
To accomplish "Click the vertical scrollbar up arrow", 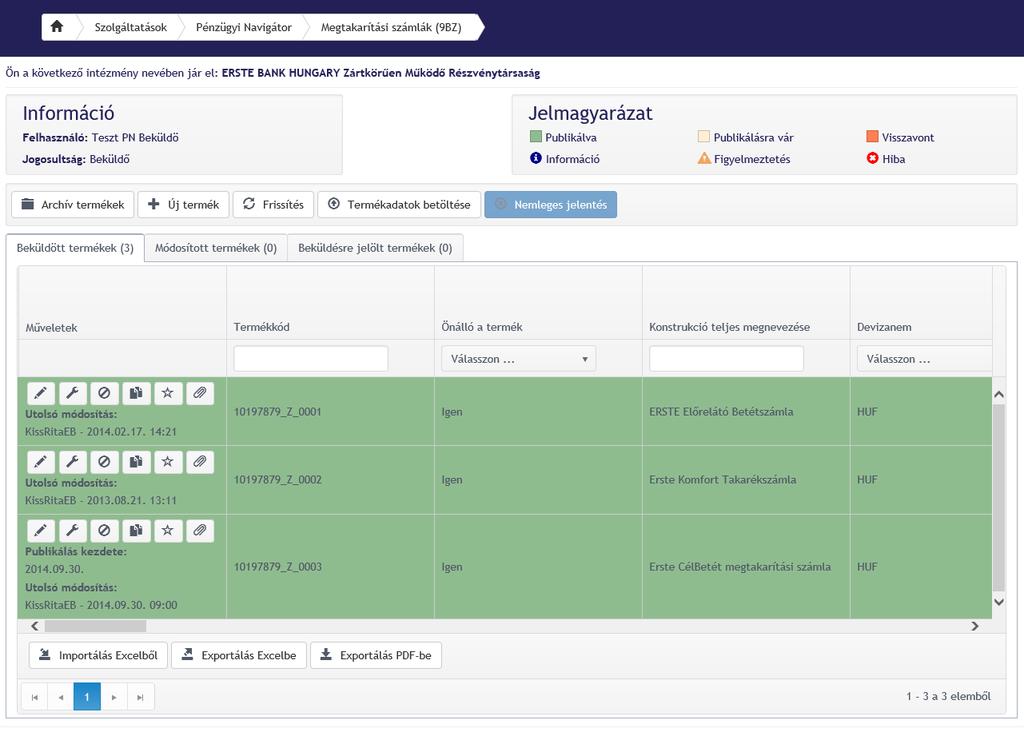I will tap(999, 394).
